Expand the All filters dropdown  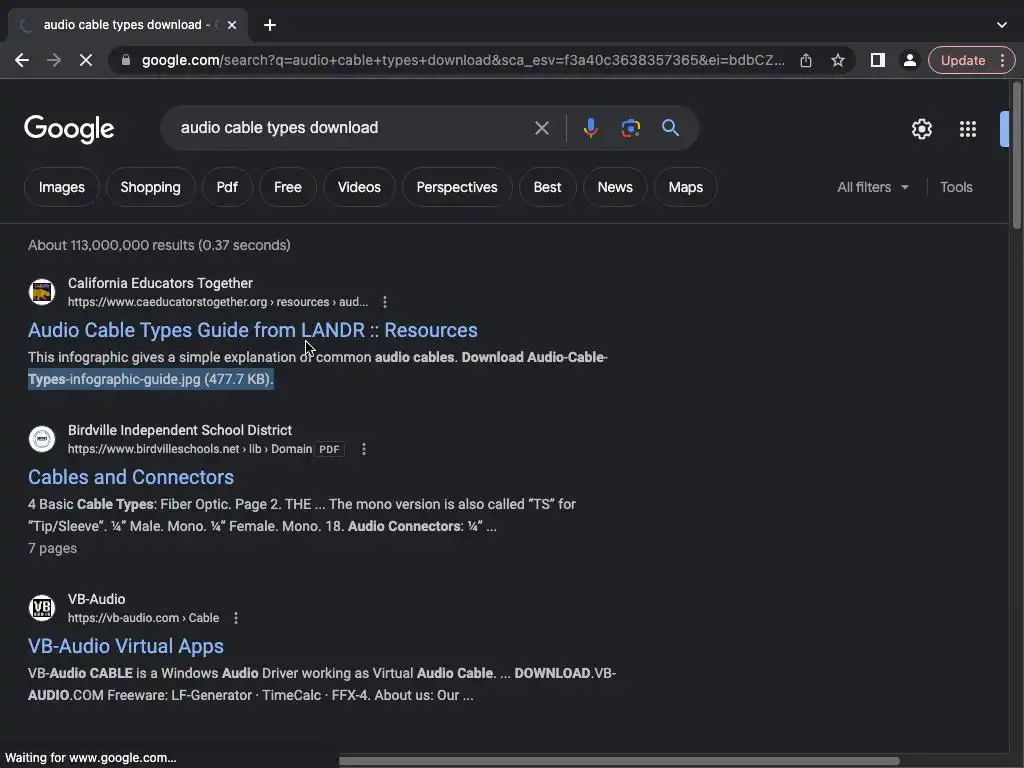coord(873,187)
